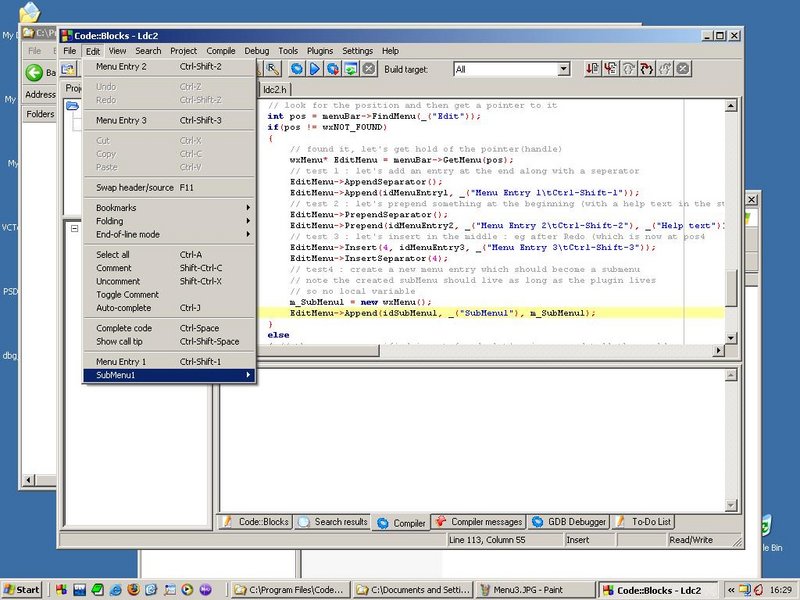Click the Code::Blocks quick launch icon
800x600 pixels.
61,590
